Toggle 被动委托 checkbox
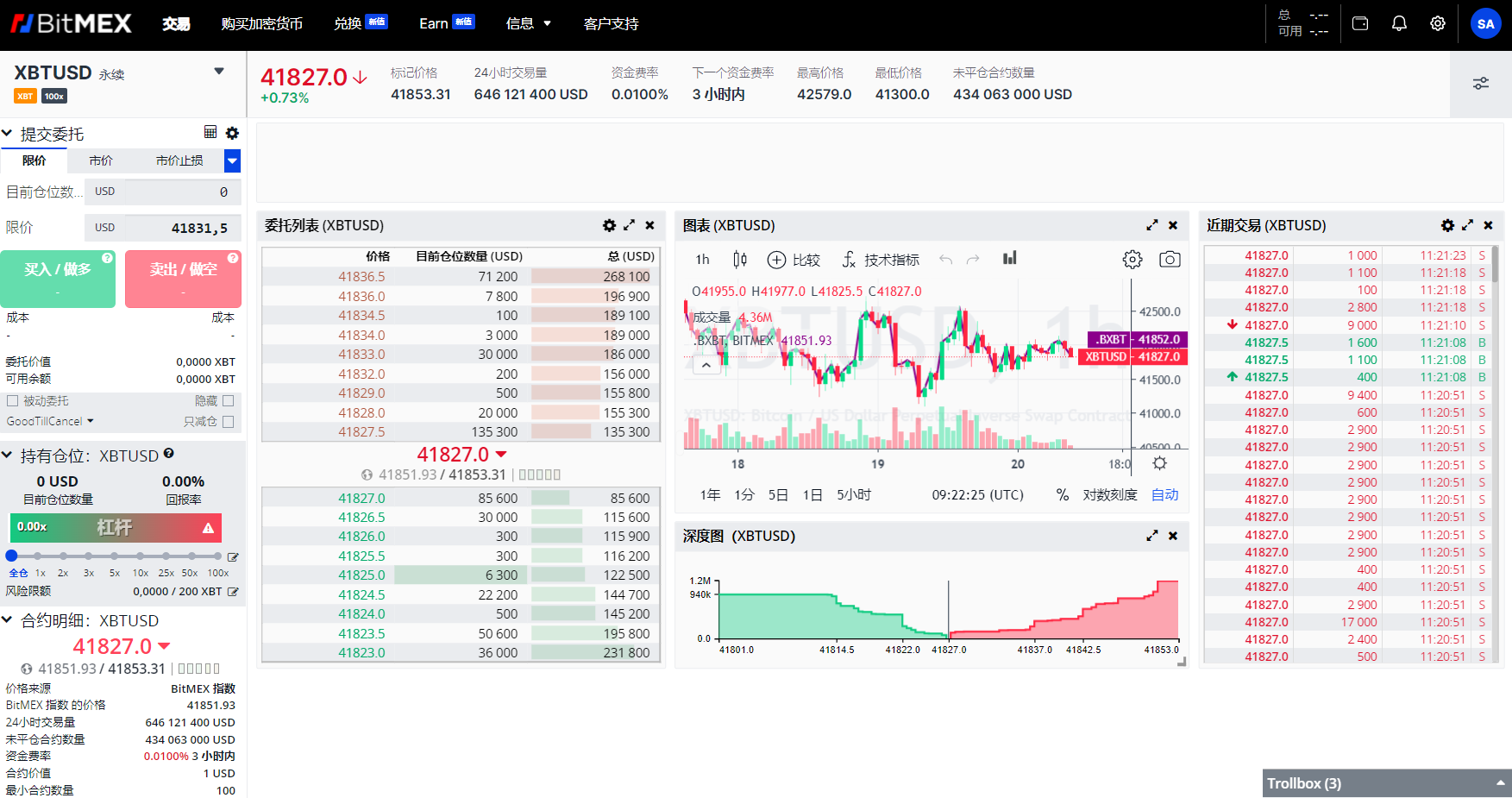Screen dimensions: 1512x798 [12, 401]
